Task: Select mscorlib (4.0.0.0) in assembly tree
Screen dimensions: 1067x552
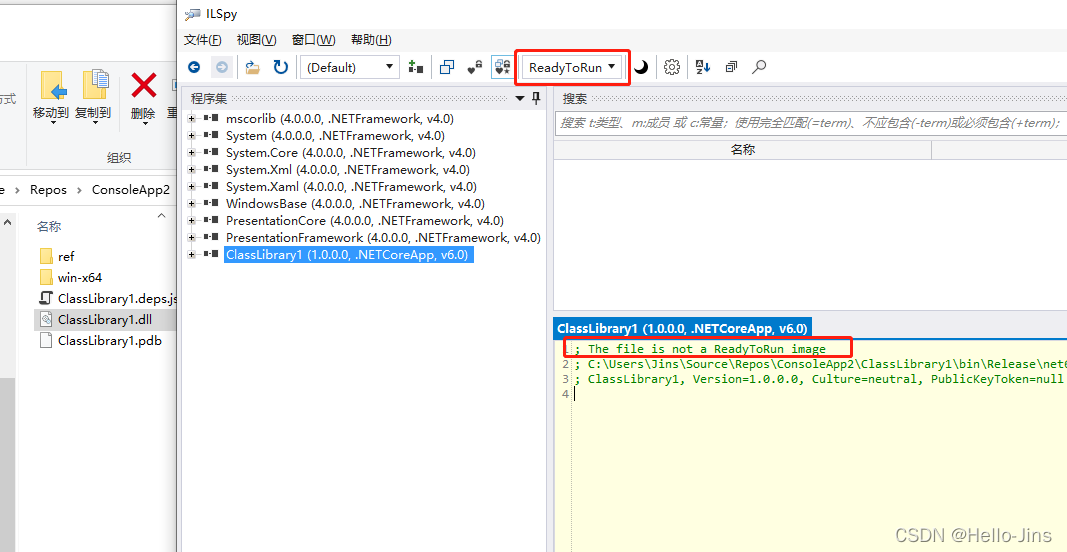Action: coord(340,118)
